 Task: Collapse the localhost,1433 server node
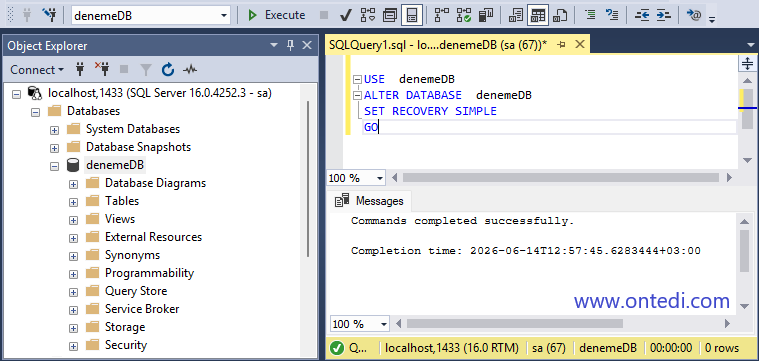(16, 93)
